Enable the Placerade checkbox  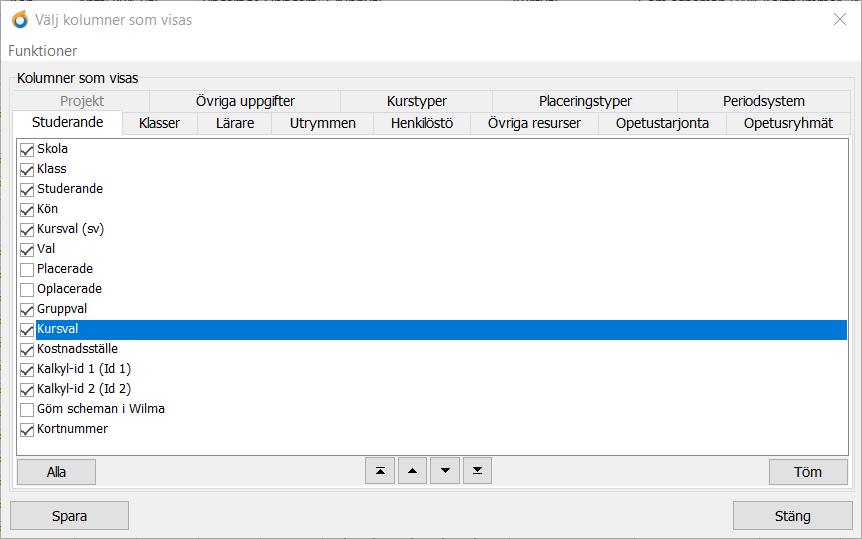point(27,269)
